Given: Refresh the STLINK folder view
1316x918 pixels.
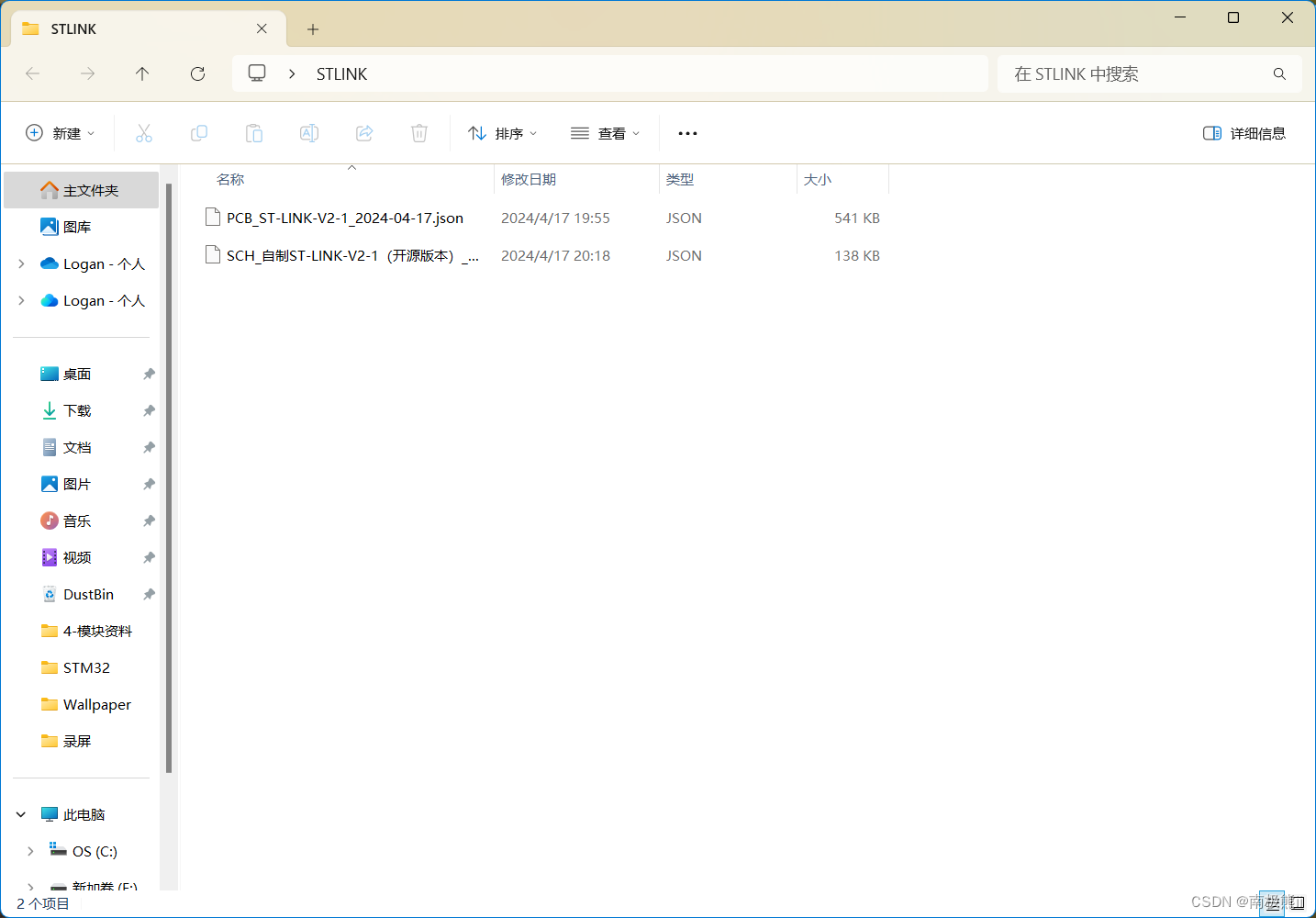Looking at the screenshot, I should [x=197, y=73].
